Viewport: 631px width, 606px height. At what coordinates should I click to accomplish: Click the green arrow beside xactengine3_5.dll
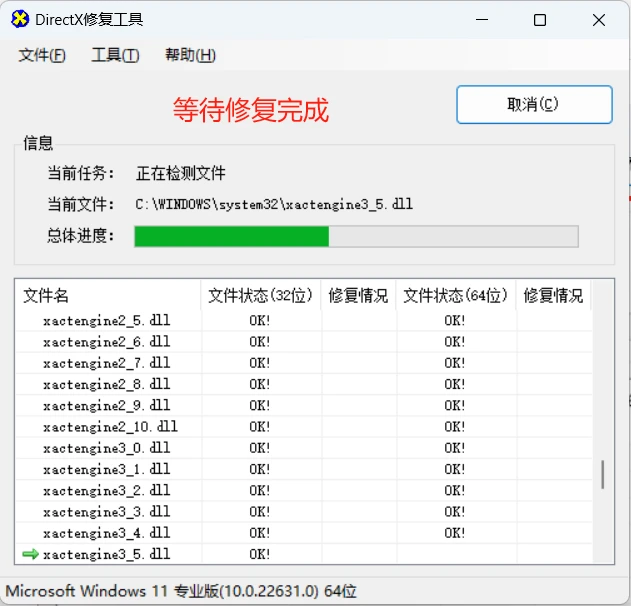(x=30, y=554)
